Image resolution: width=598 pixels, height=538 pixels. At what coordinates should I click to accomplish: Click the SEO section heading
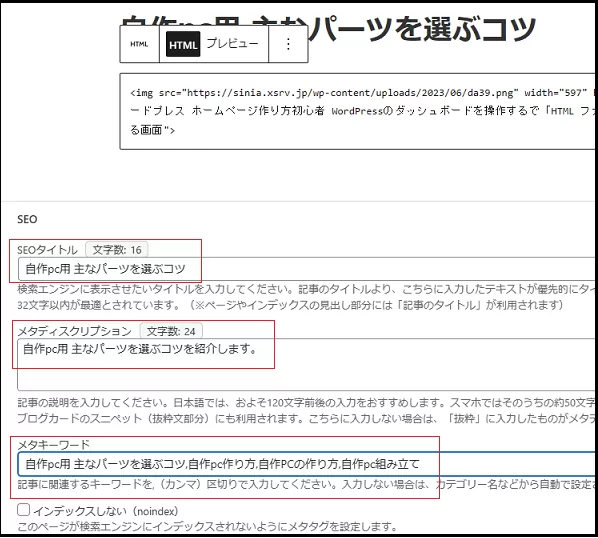(27, 219)
